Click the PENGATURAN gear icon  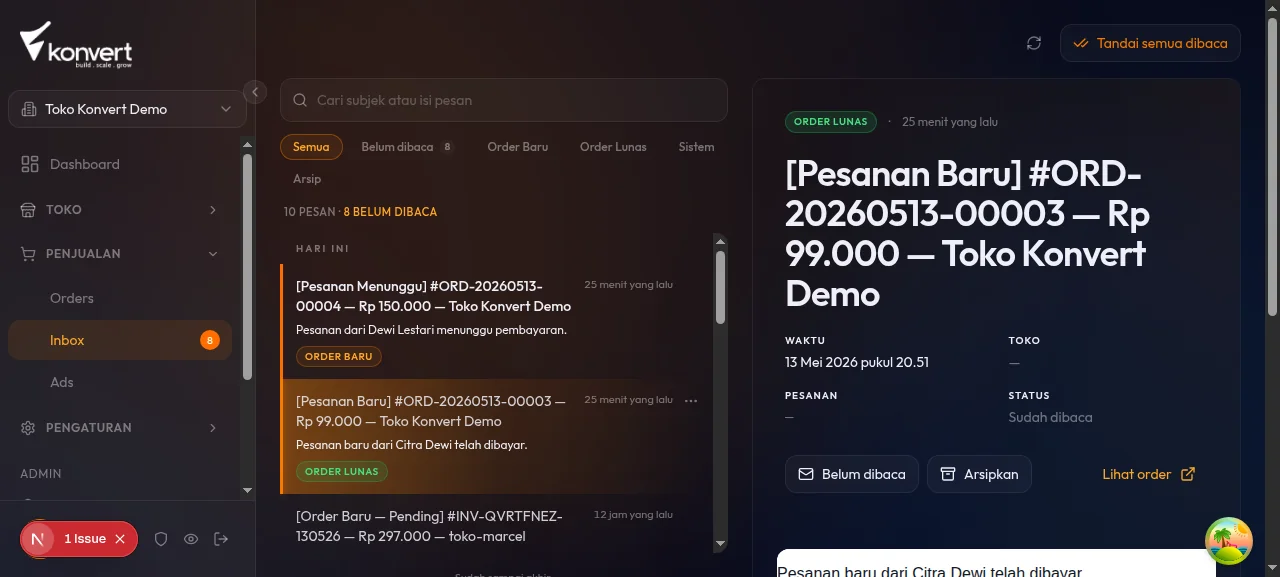[28, 428]
